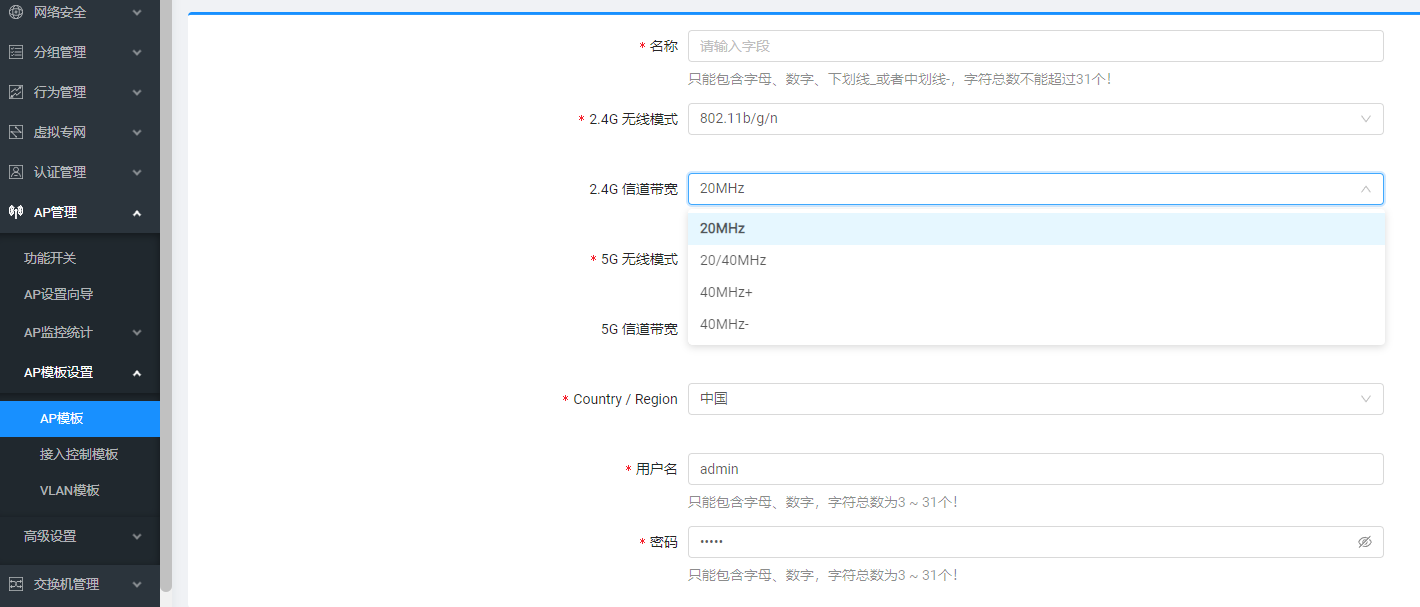Collapse the 2.4G 信道带宽 dropdown arrow
Viewport: 1420px width, 607px height.
1365,189
